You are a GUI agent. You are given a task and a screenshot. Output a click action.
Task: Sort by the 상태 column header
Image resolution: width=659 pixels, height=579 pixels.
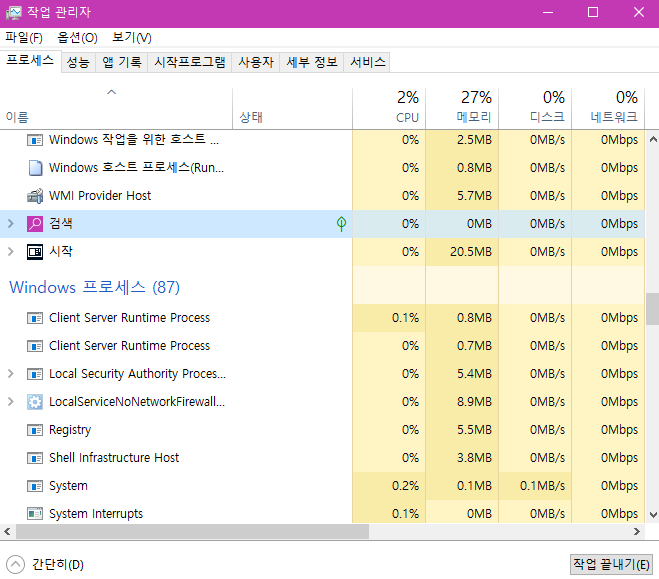click(x=292, y=108)
